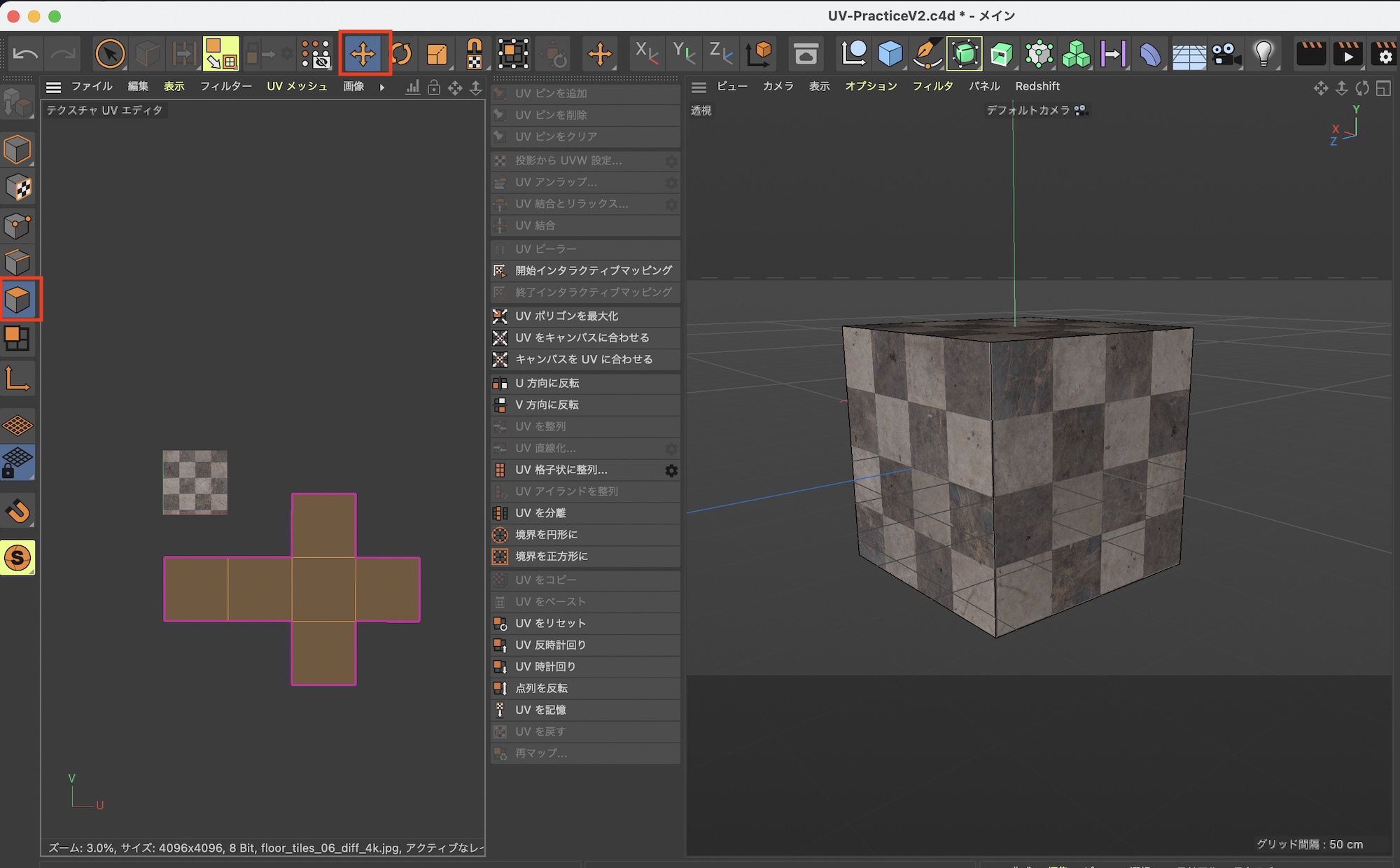This screenshot has height=868, width=1400.
Task: Open UV 格子状に整列 settings gear
Action: pos(671,470)
